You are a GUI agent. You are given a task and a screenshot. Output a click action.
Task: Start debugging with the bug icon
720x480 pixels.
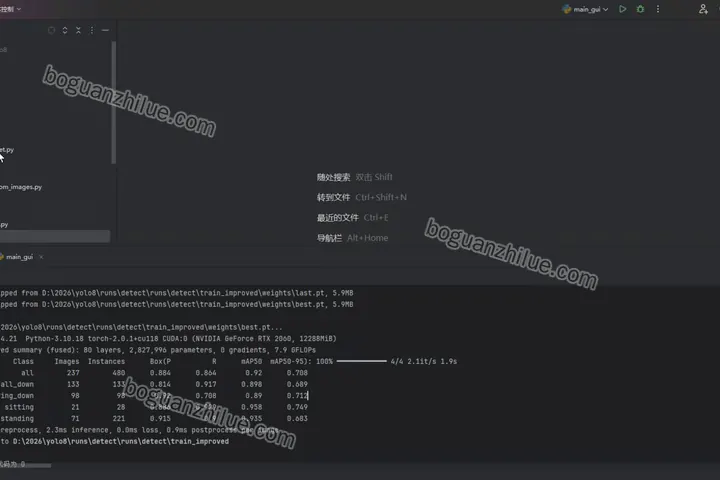pos(640,9)
